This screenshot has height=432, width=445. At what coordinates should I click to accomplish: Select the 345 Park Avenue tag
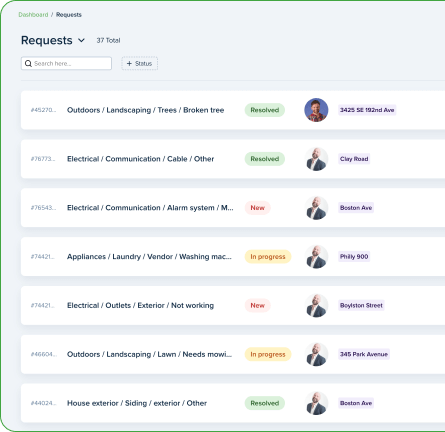(364, 354)
